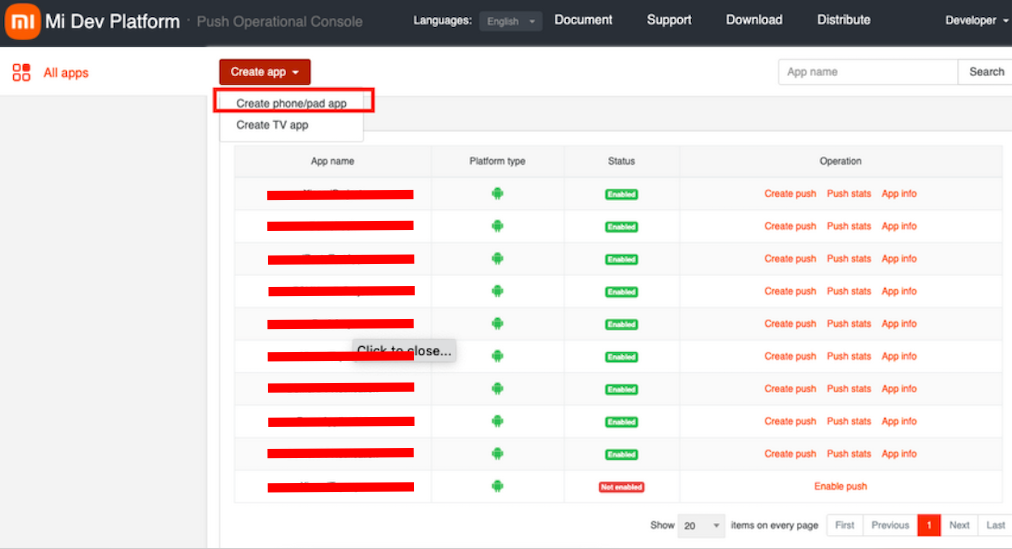Viewport: 1012px width, 549px height.
Task: Choose Create phone/pad app menu entry
Action: coord(291,103)
